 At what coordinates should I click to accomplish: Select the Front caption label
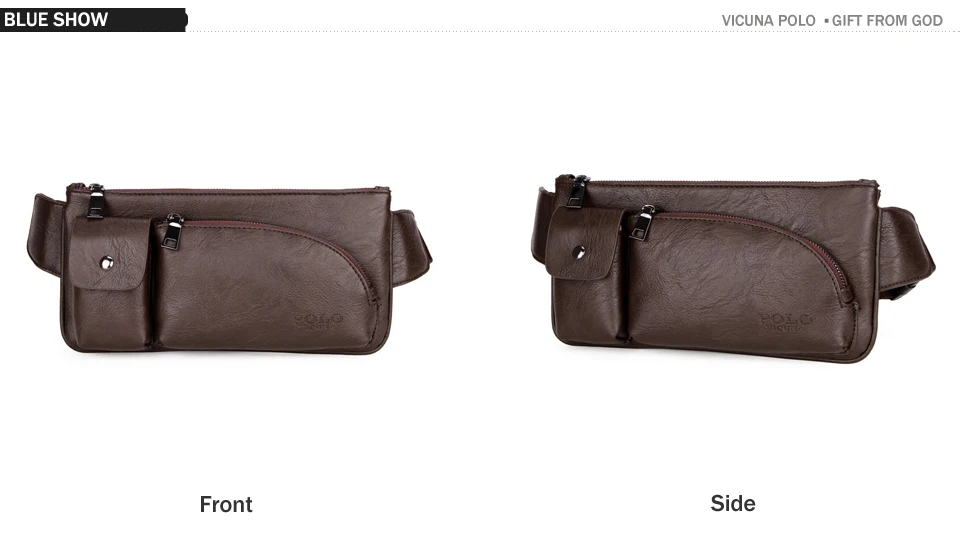[226, 504]
